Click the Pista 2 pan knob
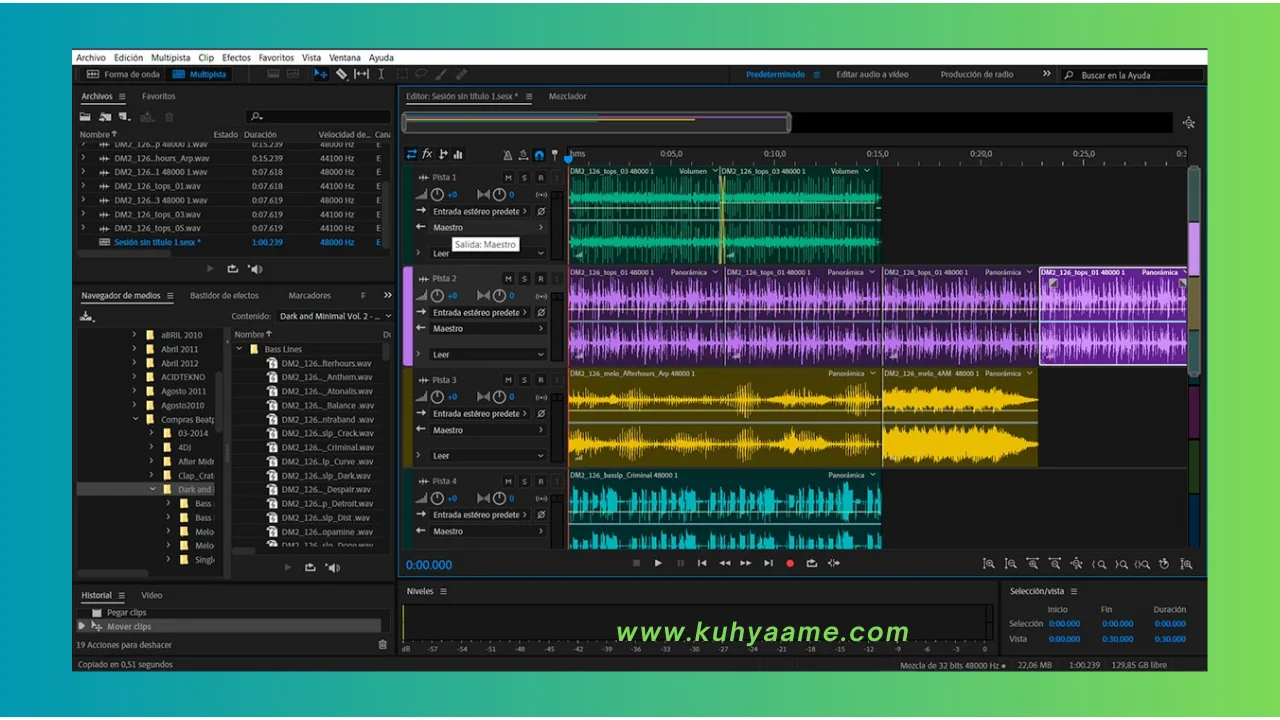This screenshot has height=720, width=1280. pyautogui.click(x=498, y=296)
